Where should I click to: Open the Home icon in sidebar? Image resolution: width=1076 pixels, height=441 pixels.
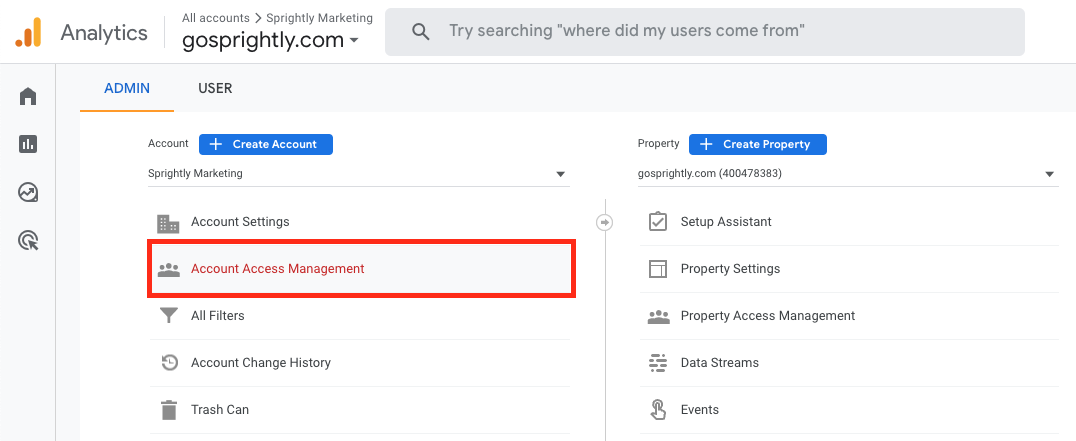click(x=28, y=97)
